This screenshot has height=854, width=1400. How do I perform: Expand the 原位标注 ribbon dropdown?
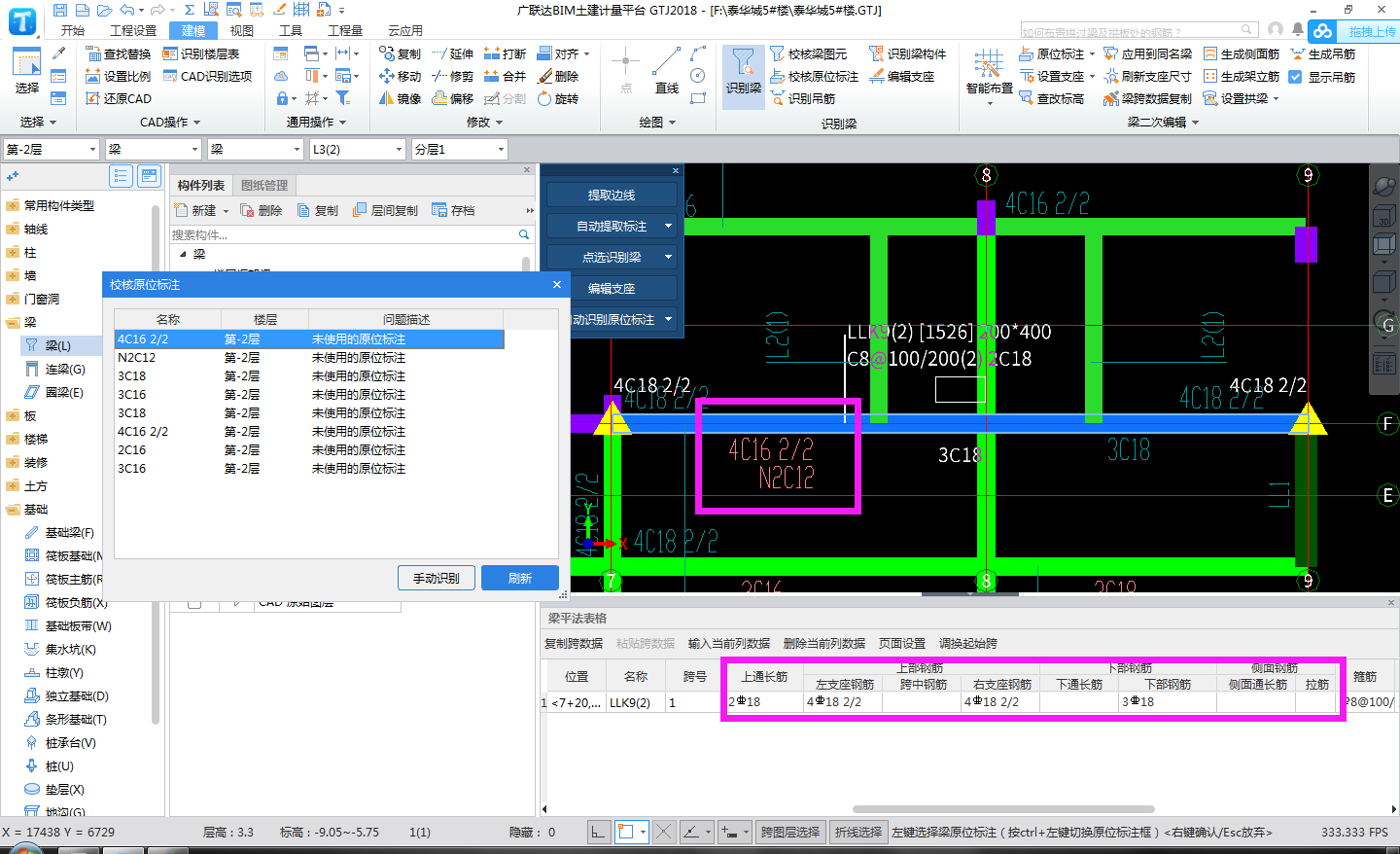1092,53
